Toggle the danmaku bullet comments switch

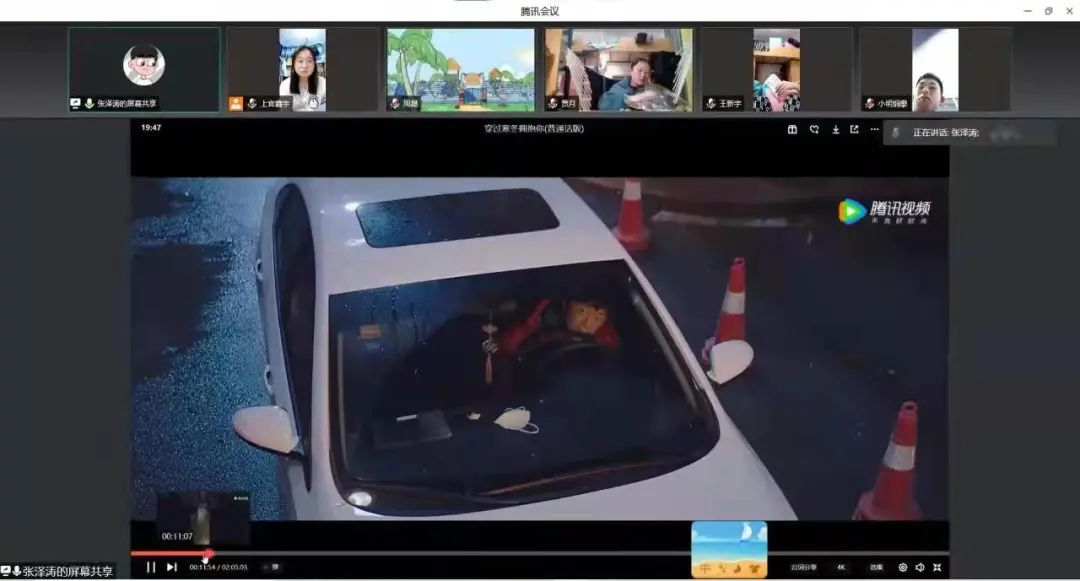275,567
